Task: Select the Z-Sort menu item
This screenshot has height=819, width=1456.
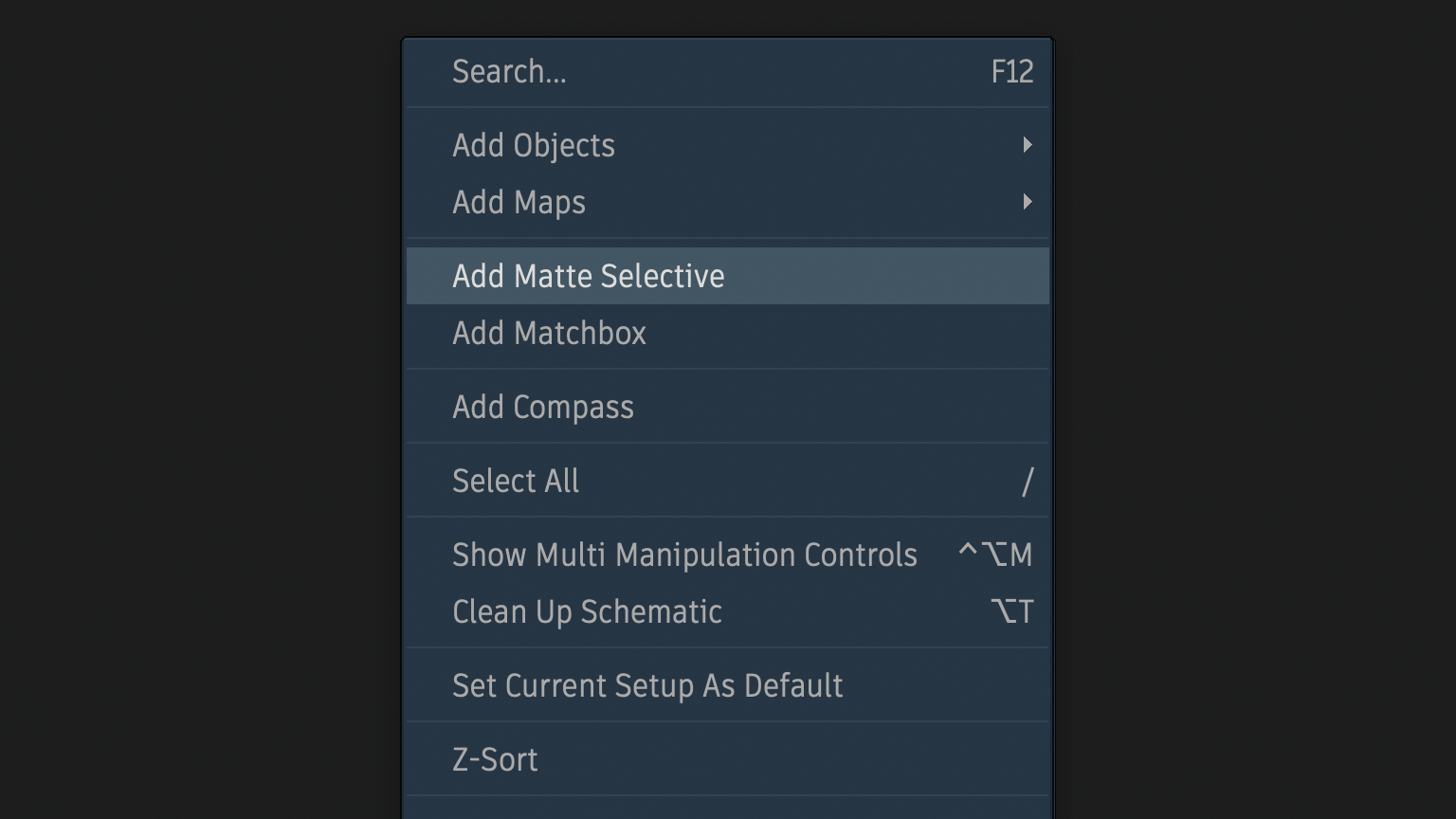Action: pyautogui.click(x=495, y=760)
